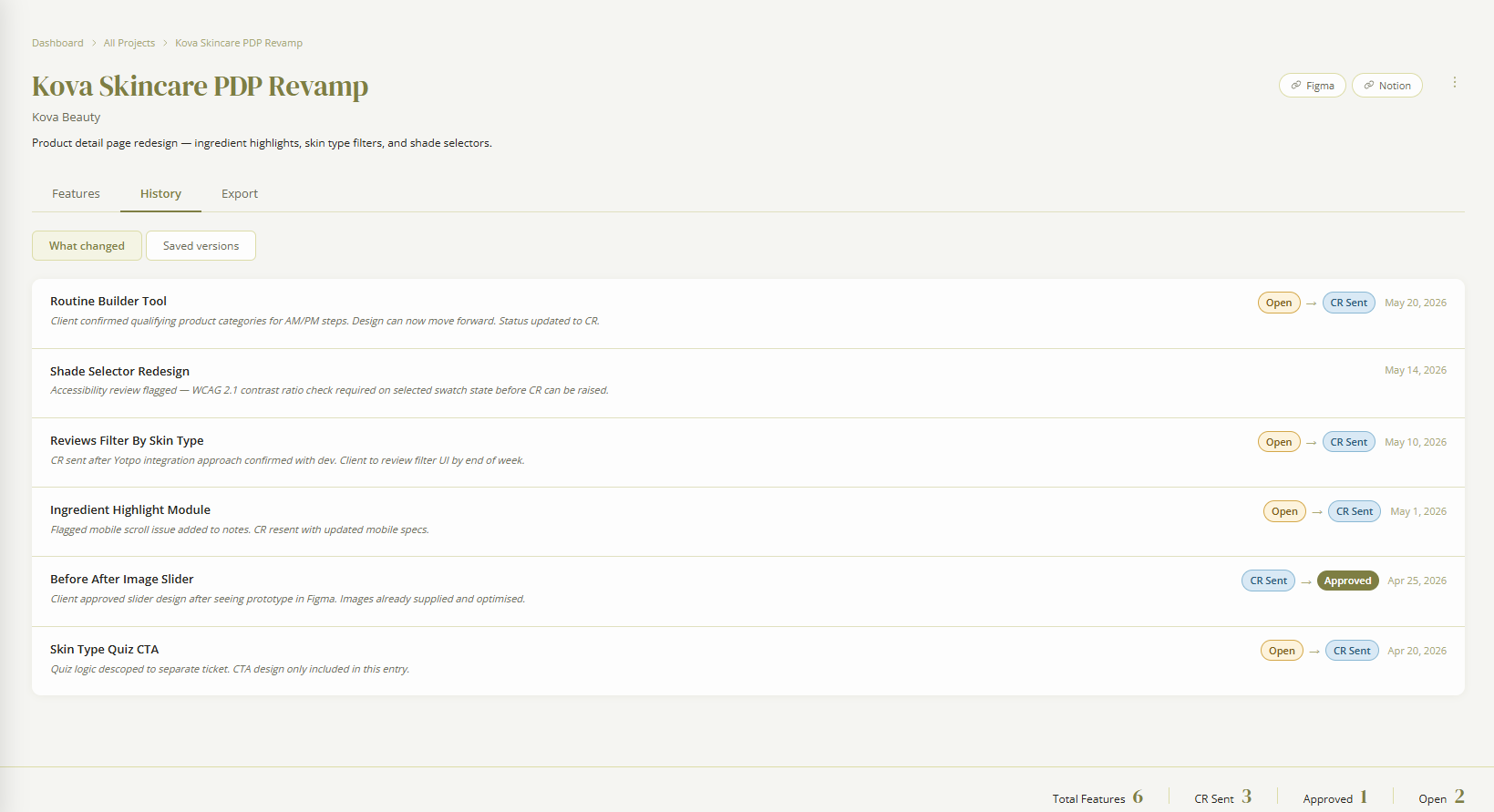1494x812 pixels.
Task: Click the Apr 25, 2026 date
Action: (x=1417, y=581)
